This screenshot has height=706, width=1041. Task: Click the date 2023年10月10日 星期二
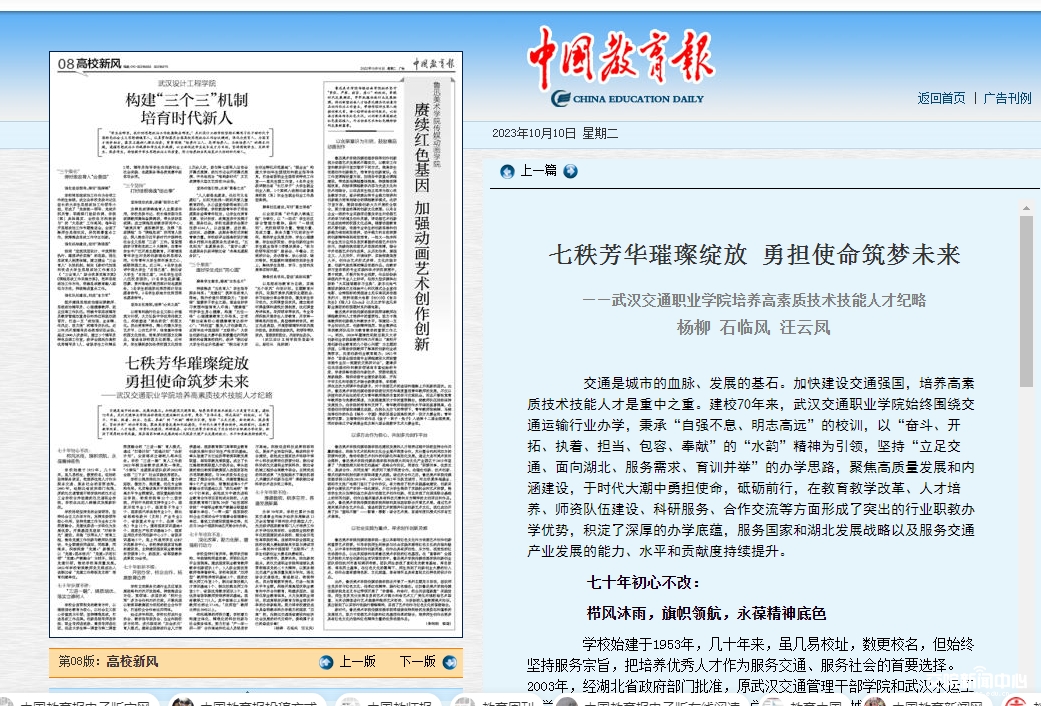(x=555, y=133)
